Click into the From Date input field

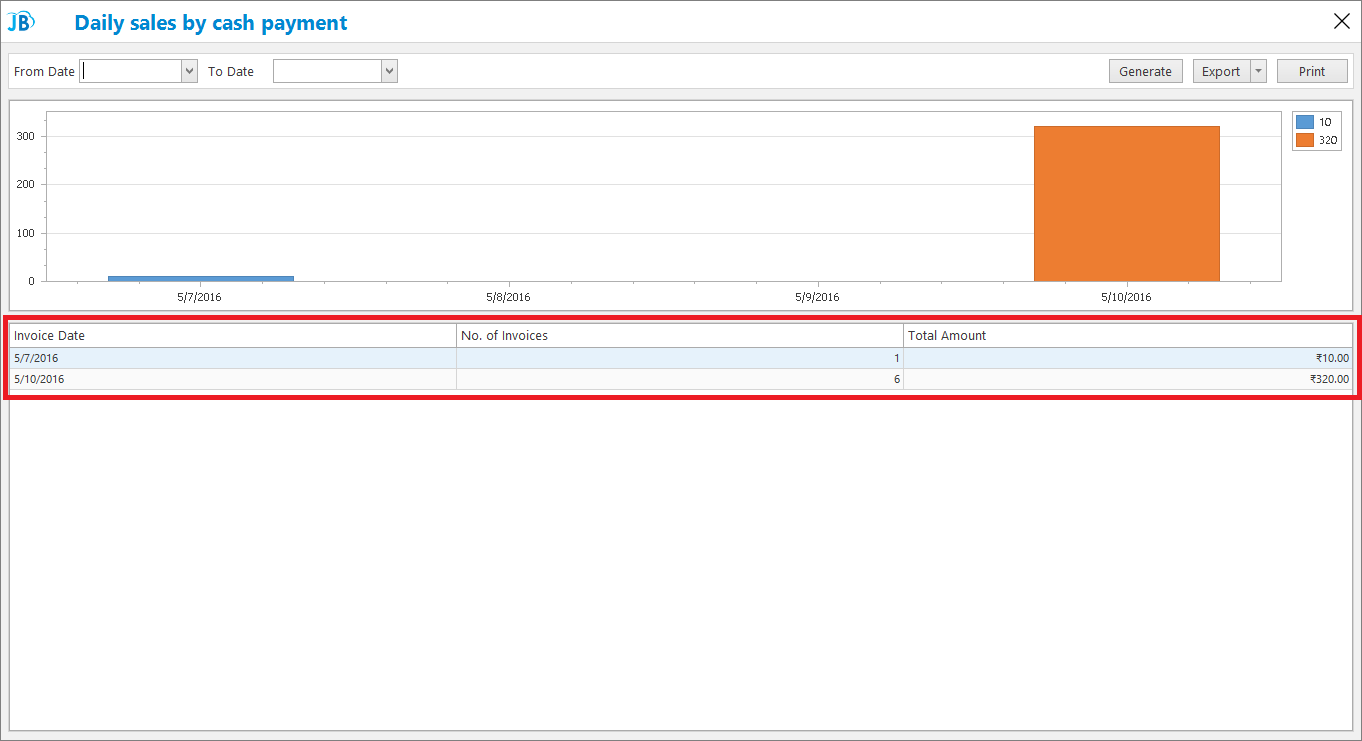click(131, 71)
